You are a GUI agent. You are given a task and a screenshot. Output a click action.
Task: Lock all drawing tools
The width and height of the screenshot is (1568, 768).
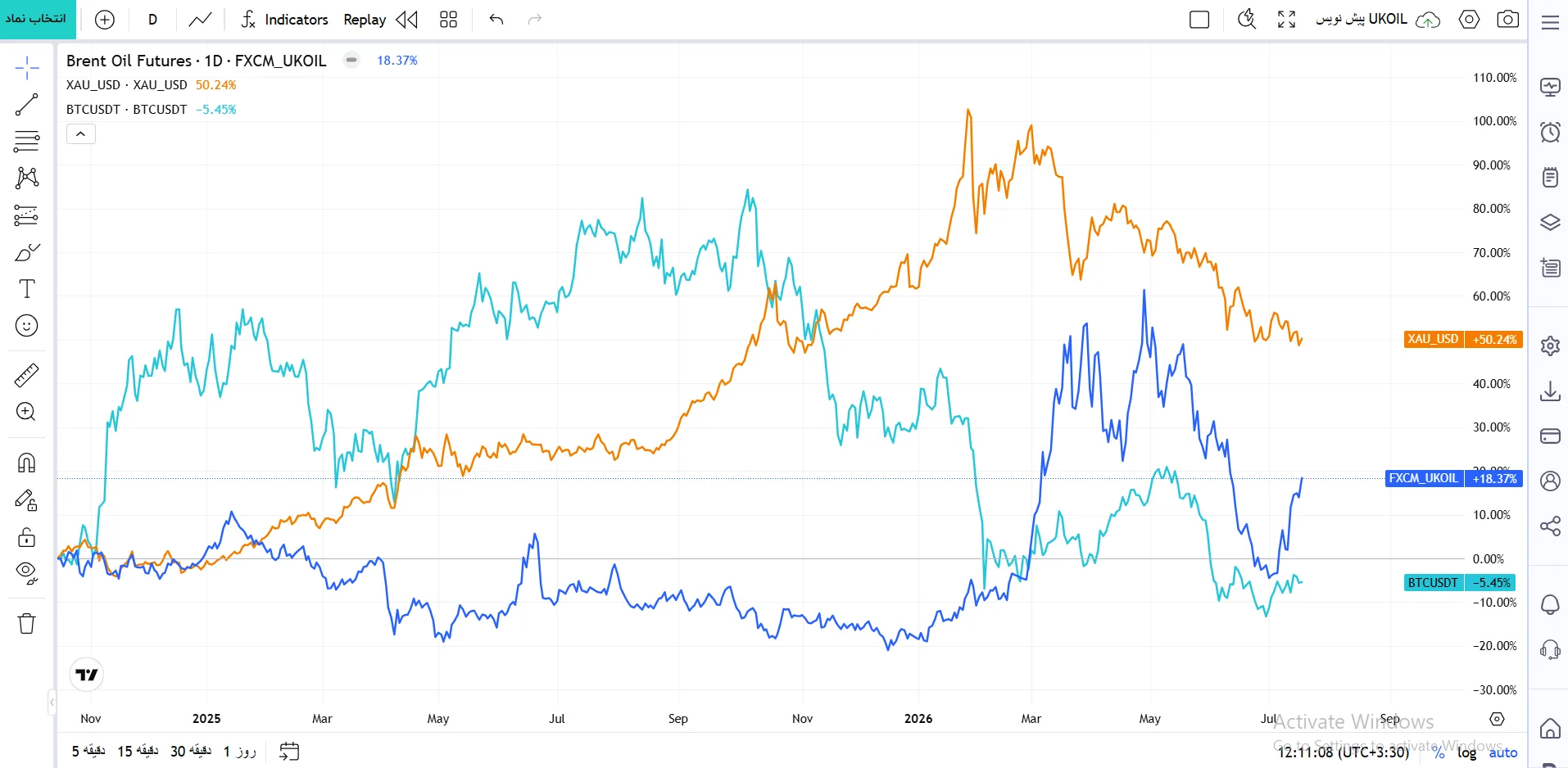(26, 537)
